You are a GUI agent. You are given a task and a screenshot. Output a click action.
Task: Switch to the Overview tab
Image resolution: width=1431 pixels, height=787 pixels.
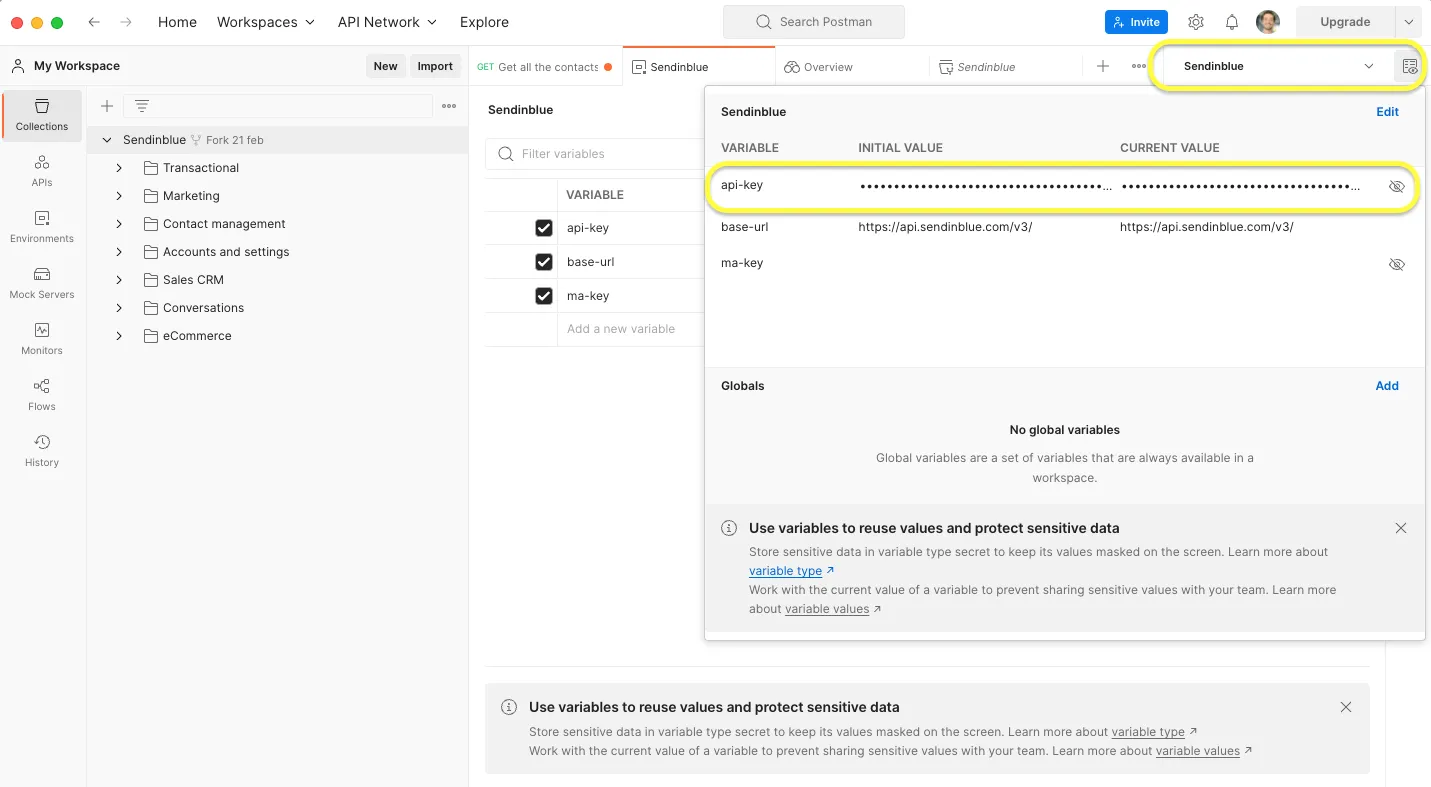click(x=828, y=67)
